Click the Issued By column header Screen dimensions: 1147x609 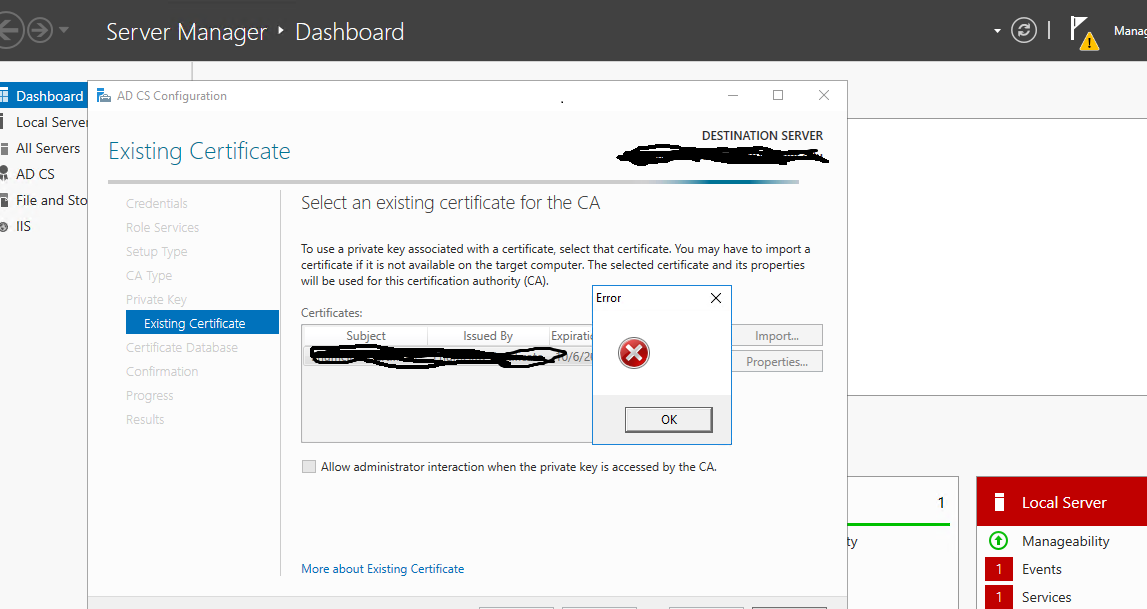pos(488,336)
